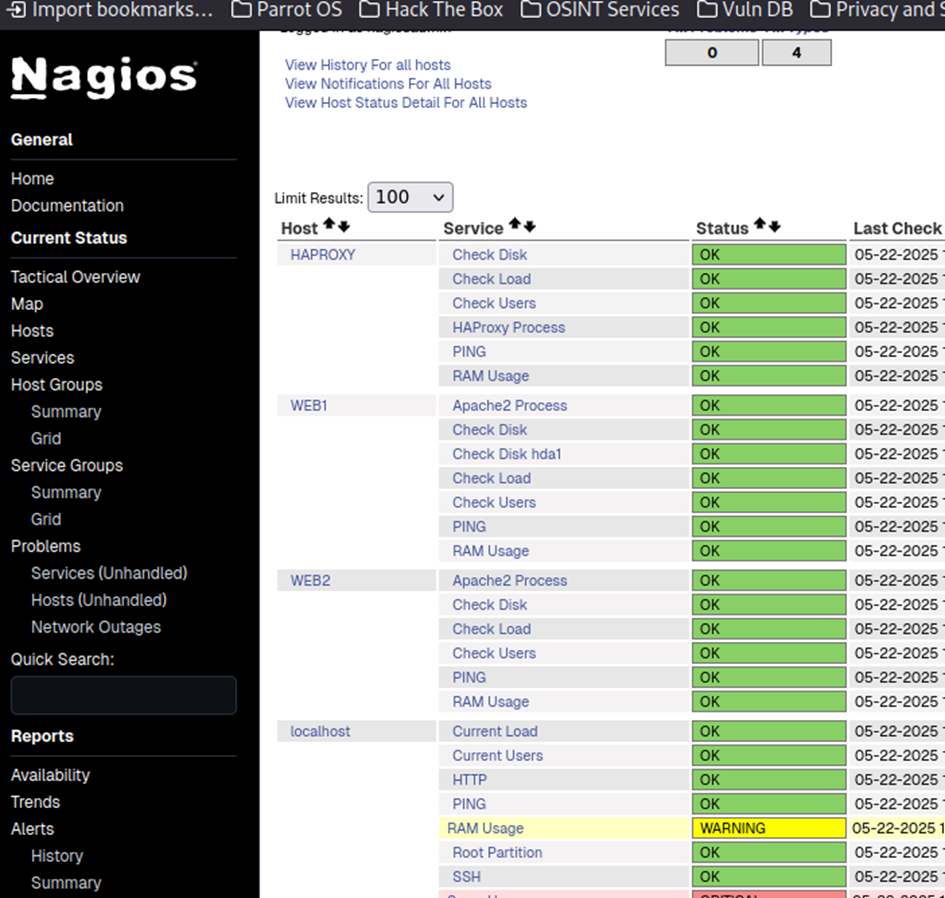
Task: Open the Network Outages page
Action: 96,627
